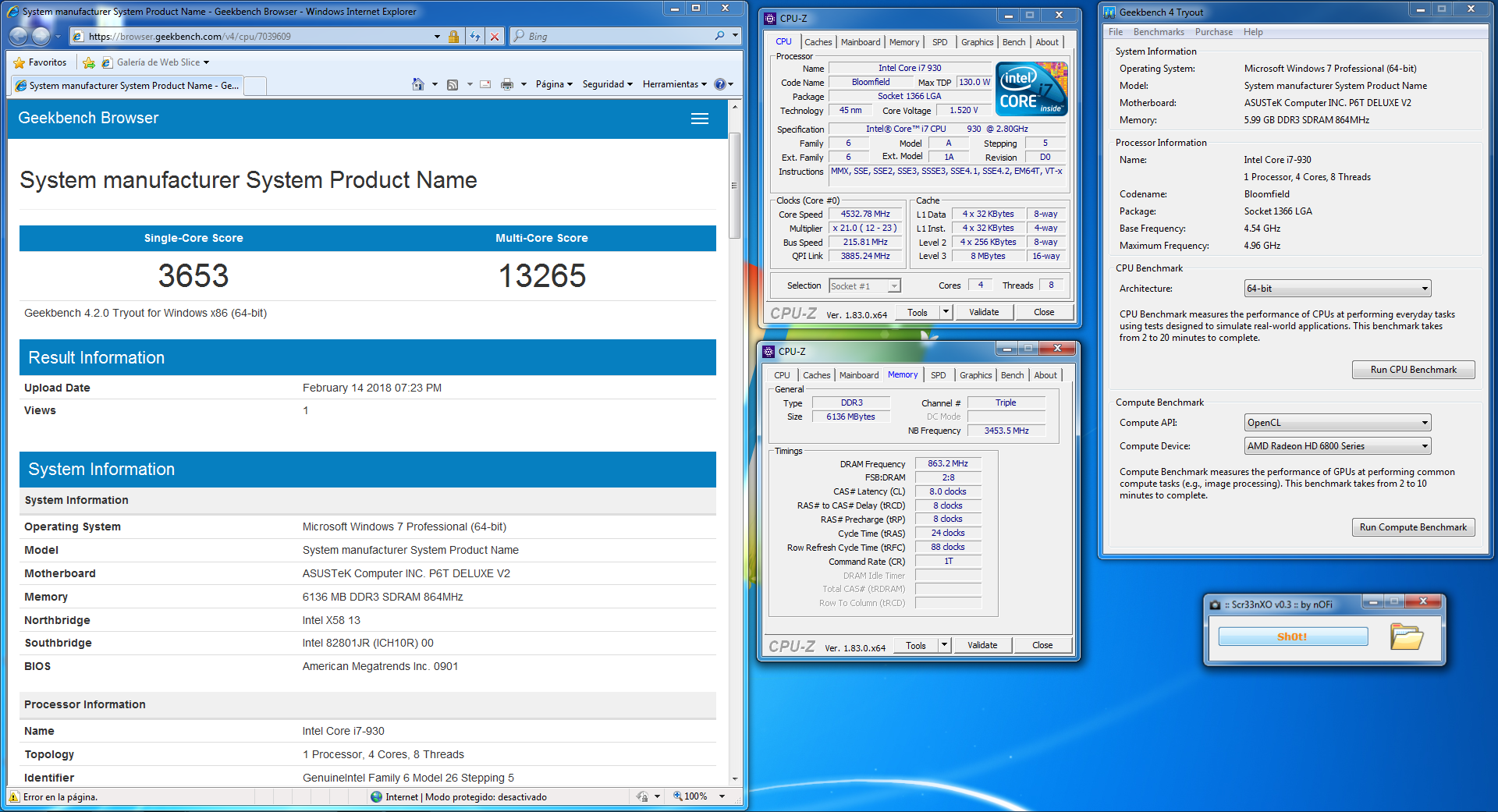1498x812 pixels.
Task: Click the page error warning icon in status bar
Action: (14, 796)
